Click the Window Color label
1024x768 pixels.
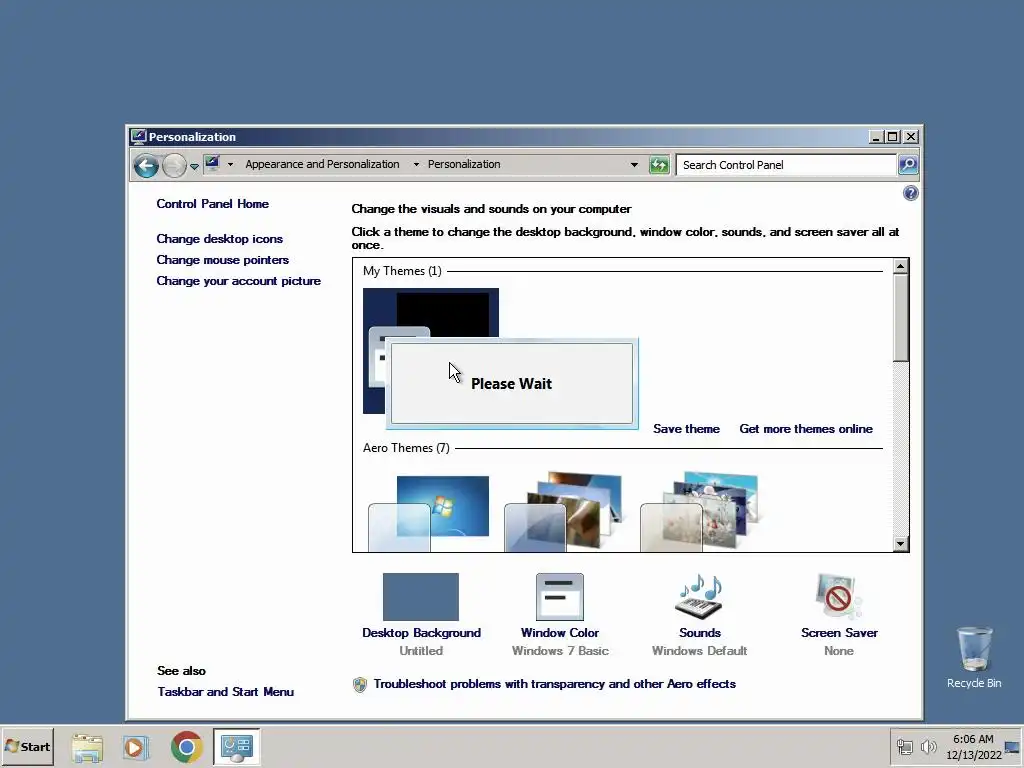(560, 633)
